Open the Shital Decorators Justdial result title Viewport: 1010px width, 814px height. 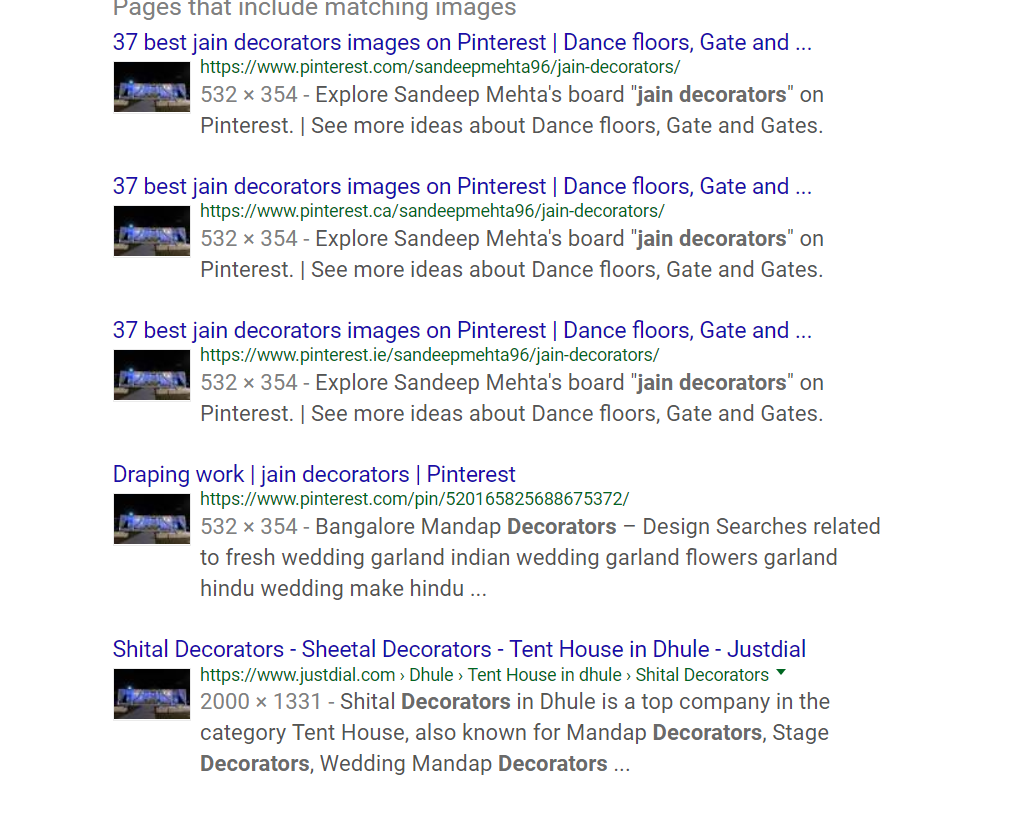(459, 649)
